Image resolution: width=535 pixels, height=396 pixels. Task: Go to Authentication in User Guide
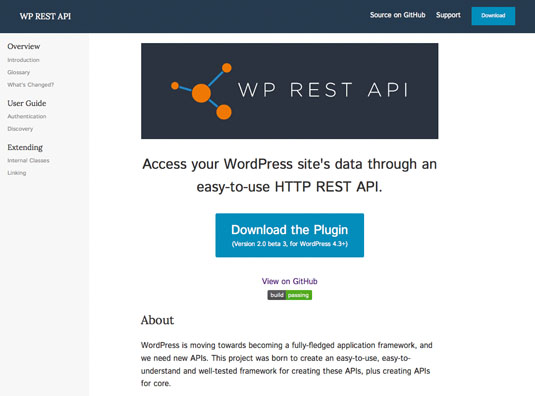click(27, 116)
